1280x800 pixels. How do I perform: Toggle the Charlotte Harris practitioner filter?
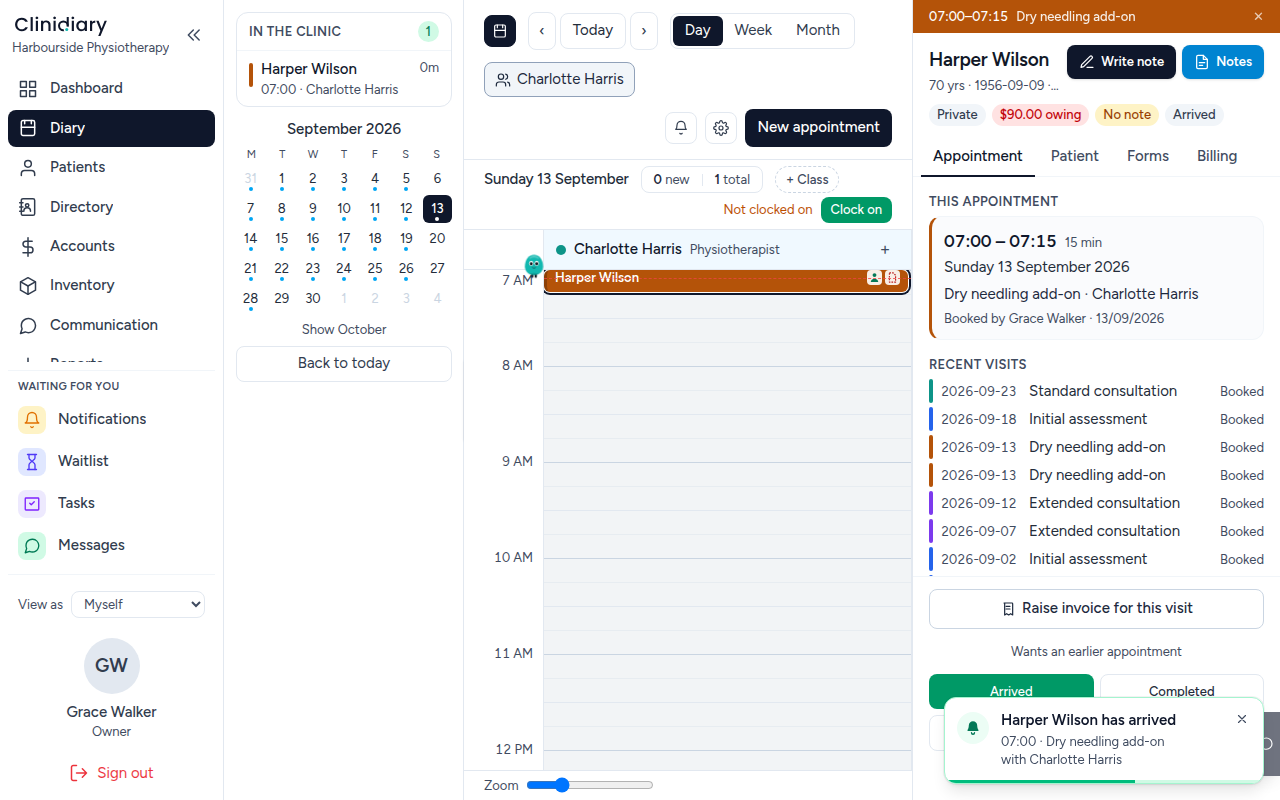click(559, 80)
